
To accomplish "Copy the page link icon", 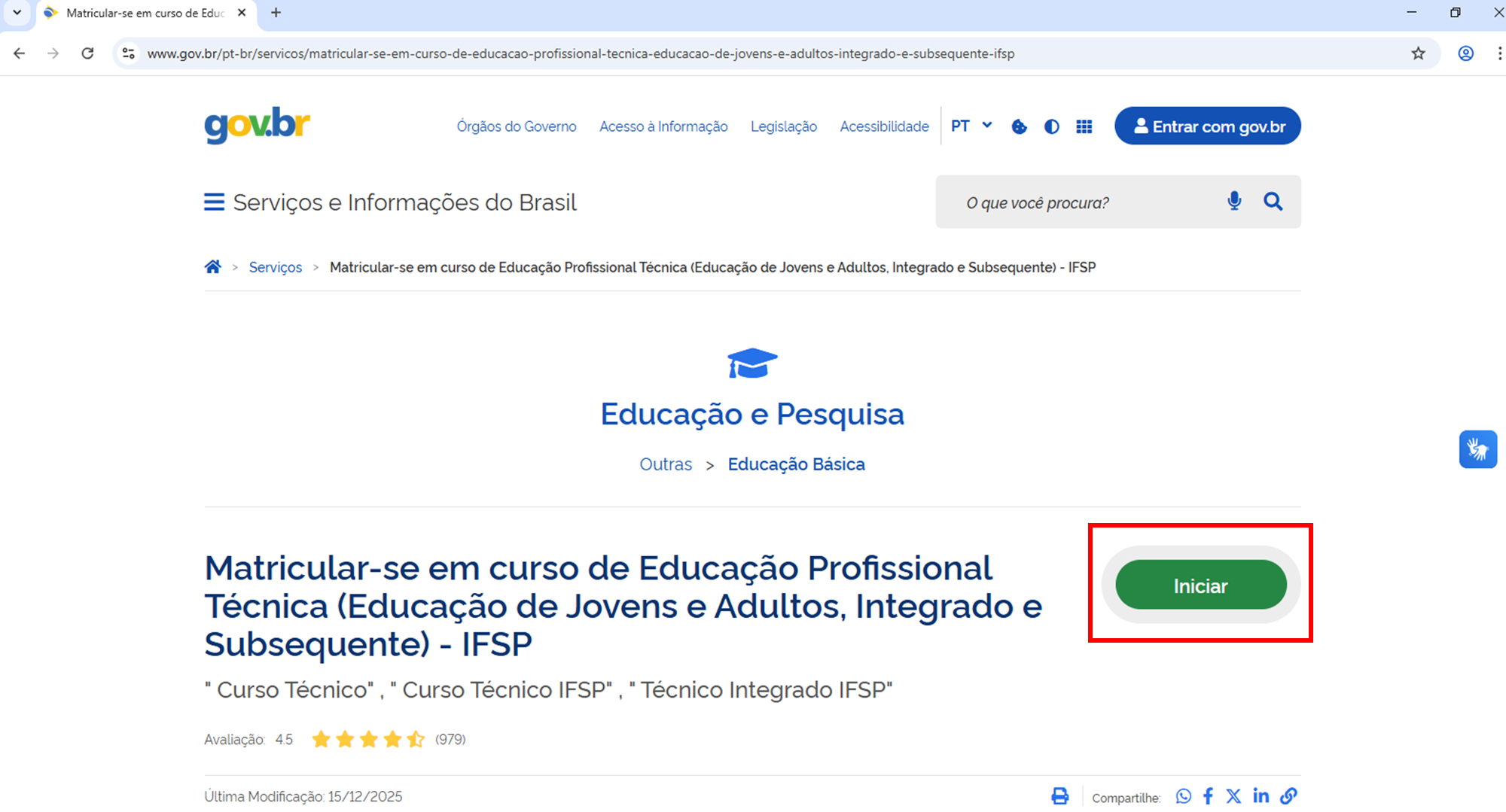I will tap(1289, 795).
